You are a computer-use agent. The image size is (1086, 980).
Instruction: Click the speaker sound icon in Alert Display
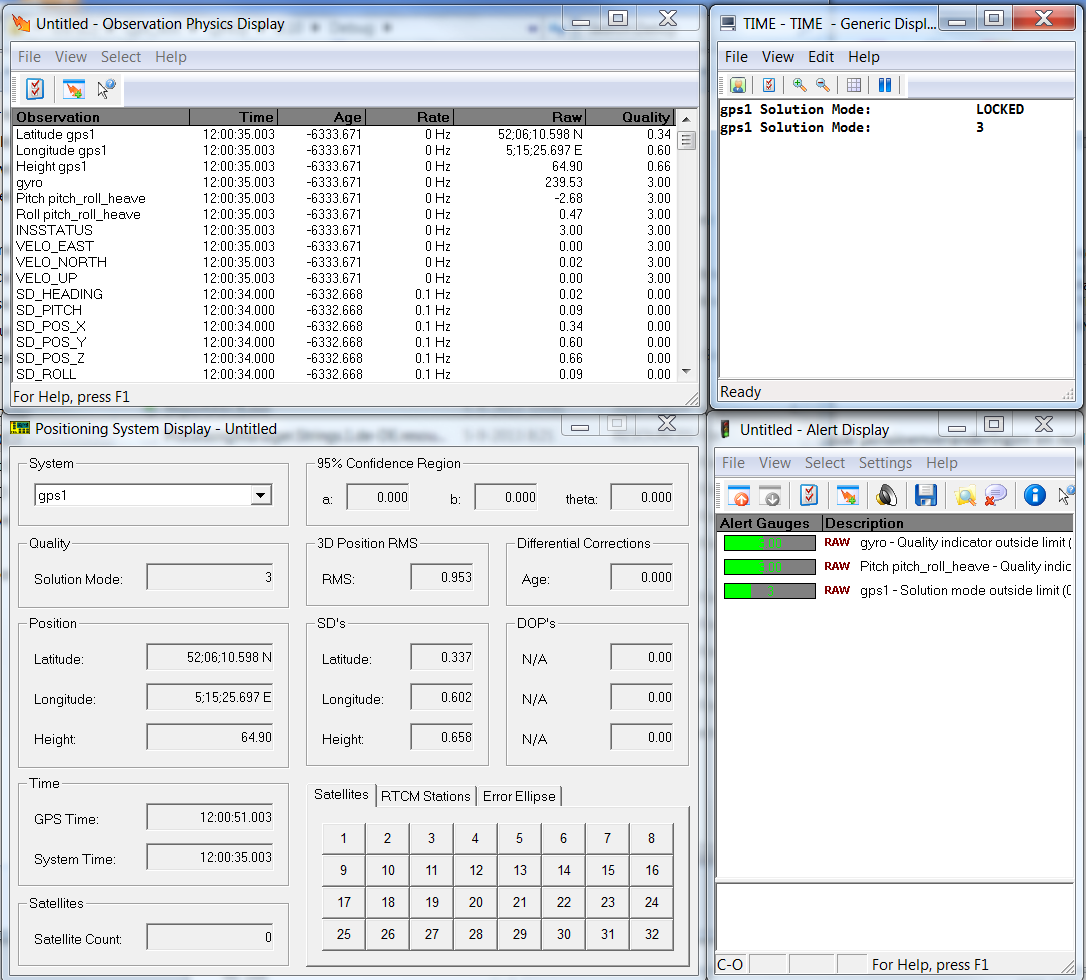click(x=886, y=495)
